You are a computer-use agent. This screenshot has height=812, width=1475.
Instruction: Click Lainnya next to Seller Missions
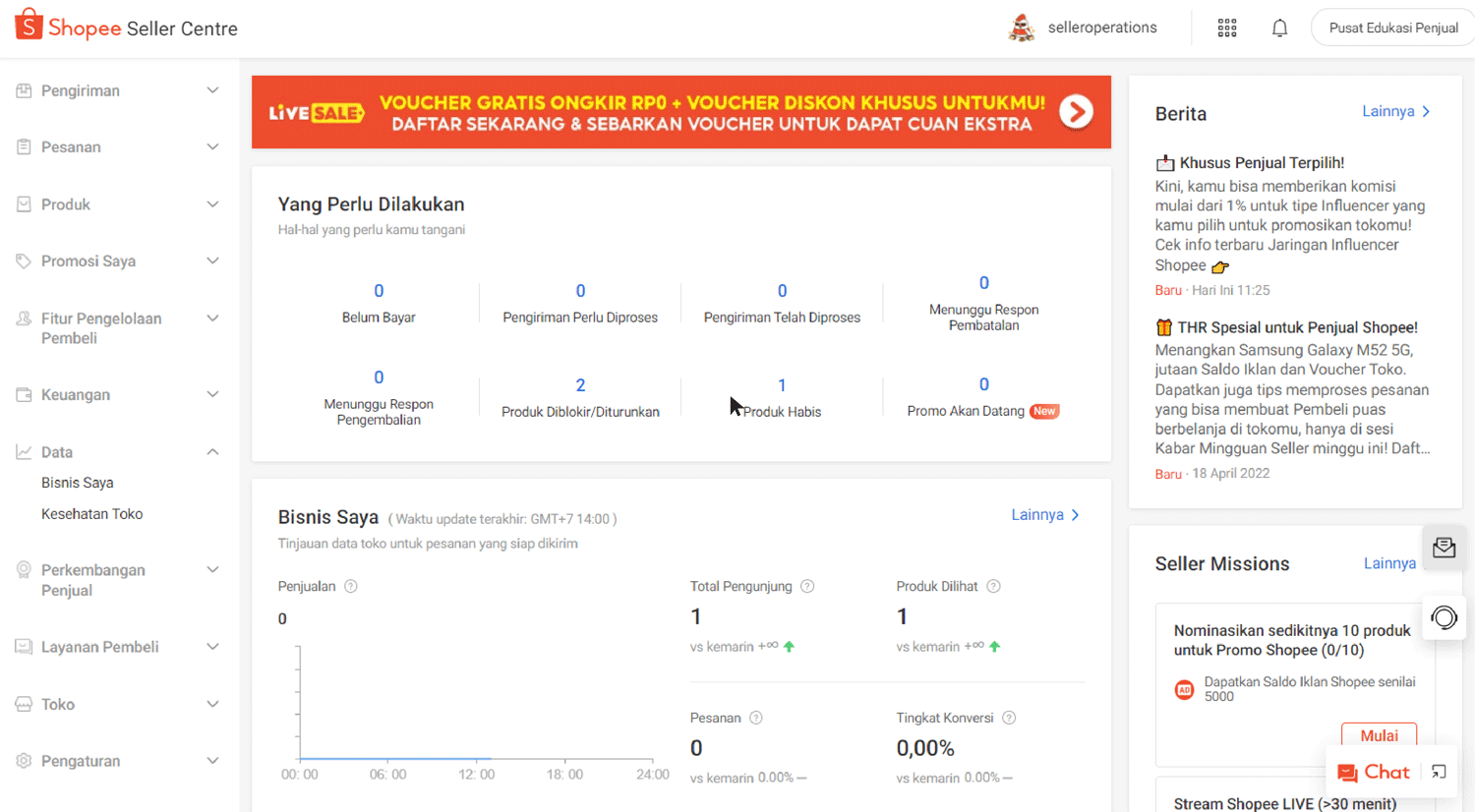click(x=1389, y=562)
